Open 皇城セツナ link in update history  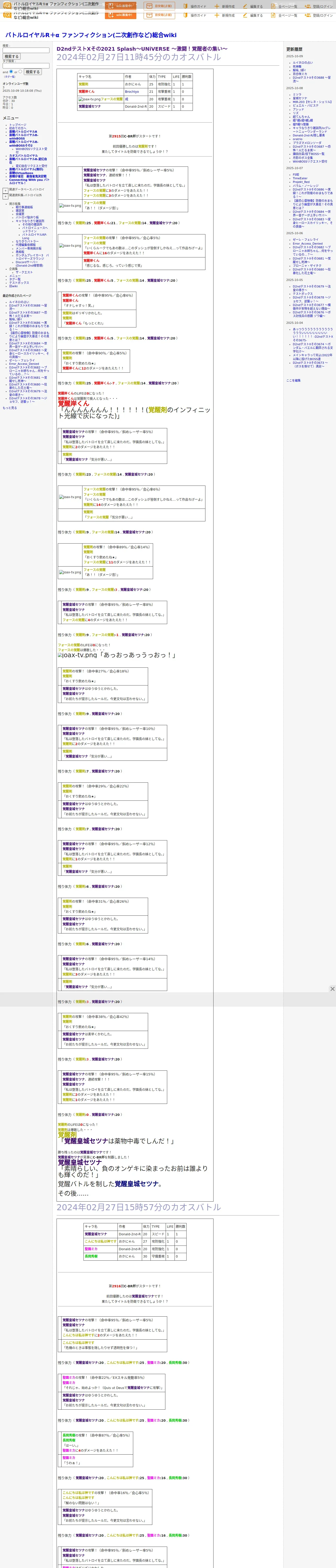[x=300, y=98]
